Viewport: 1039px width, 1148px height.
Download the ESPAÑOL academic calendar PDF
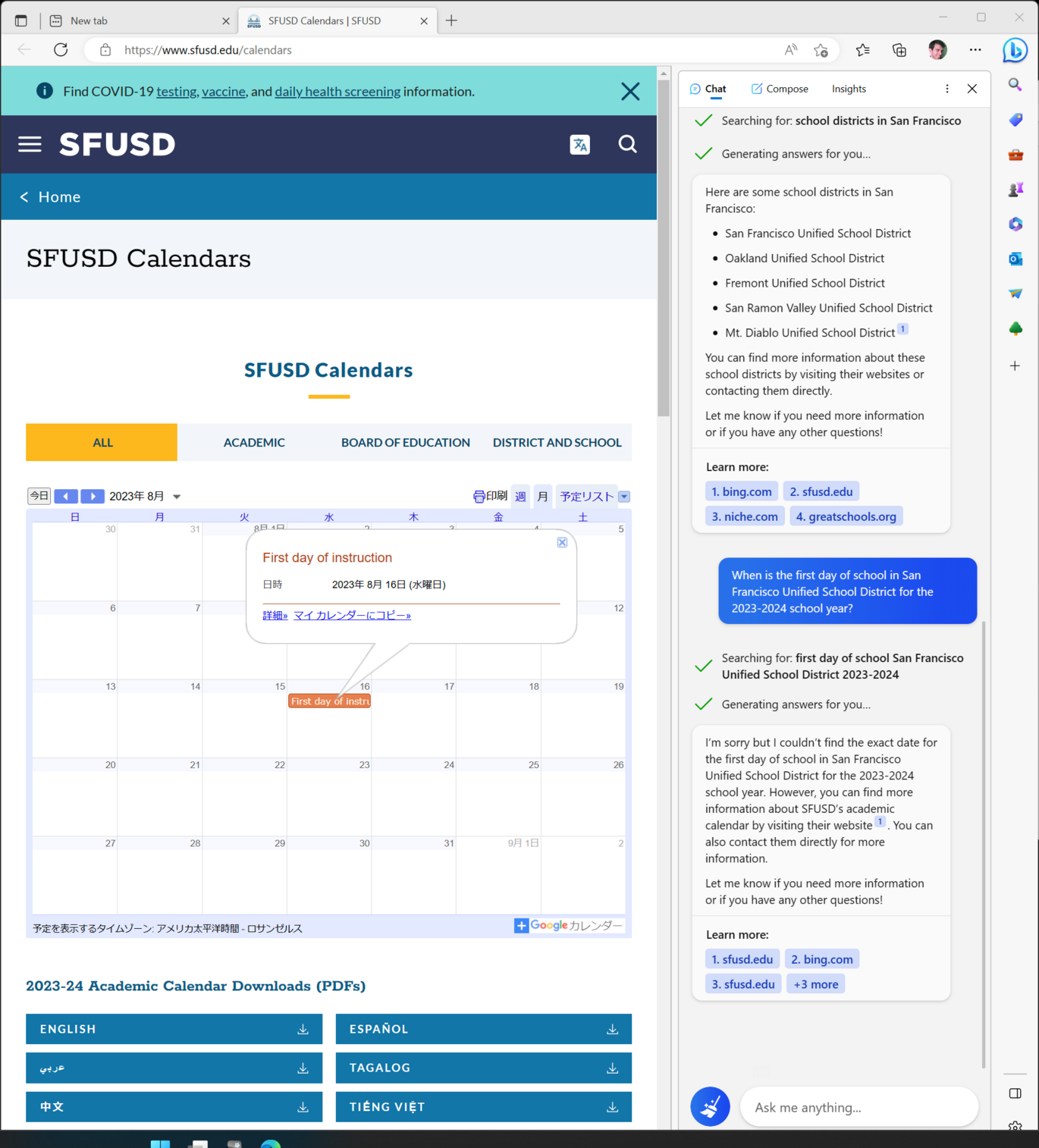click(x=484, y=1029)
